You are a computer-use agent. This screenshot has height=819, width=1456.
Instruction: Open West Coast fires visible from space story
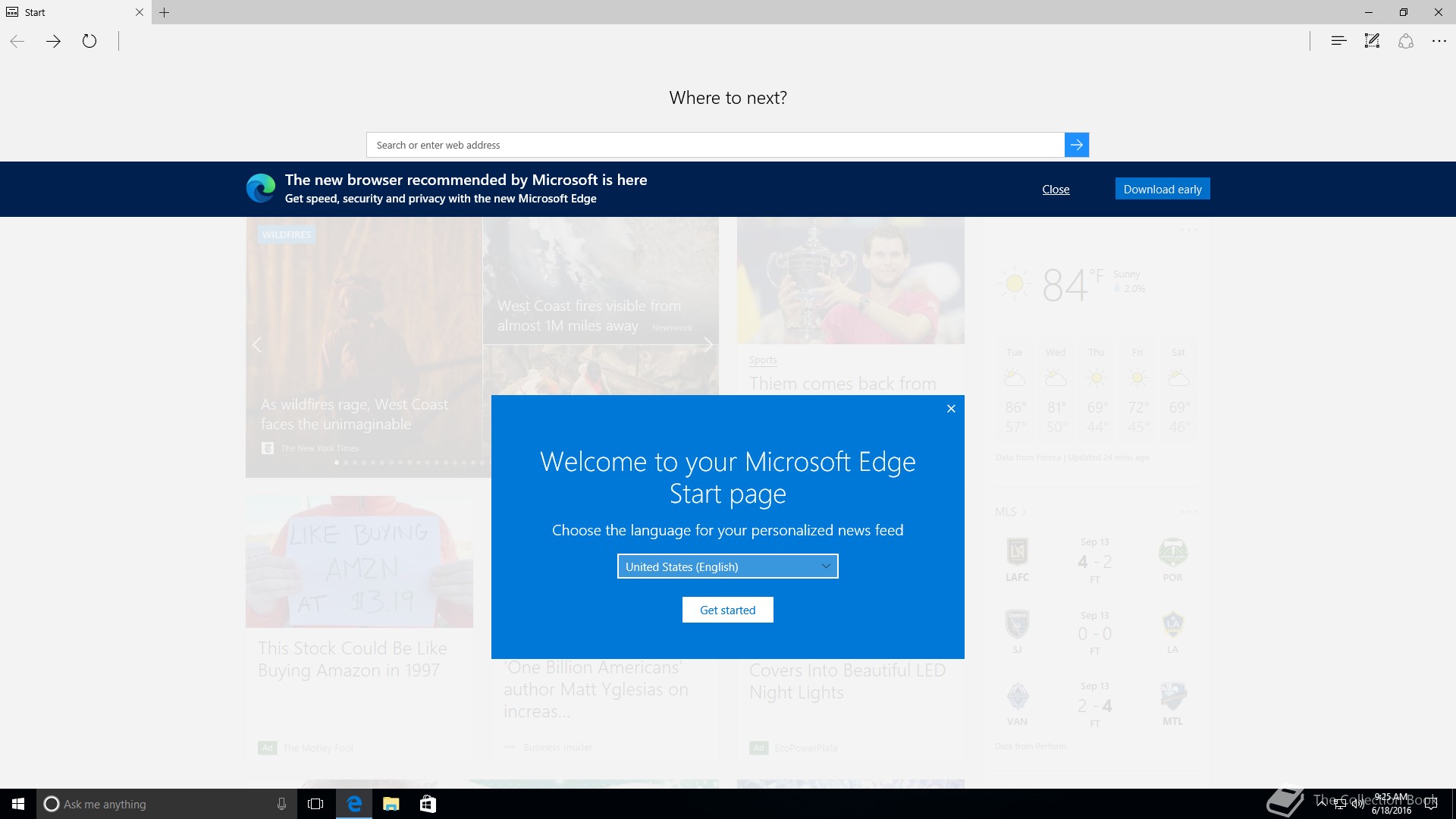pyautogui.click(x=589, y=315)
